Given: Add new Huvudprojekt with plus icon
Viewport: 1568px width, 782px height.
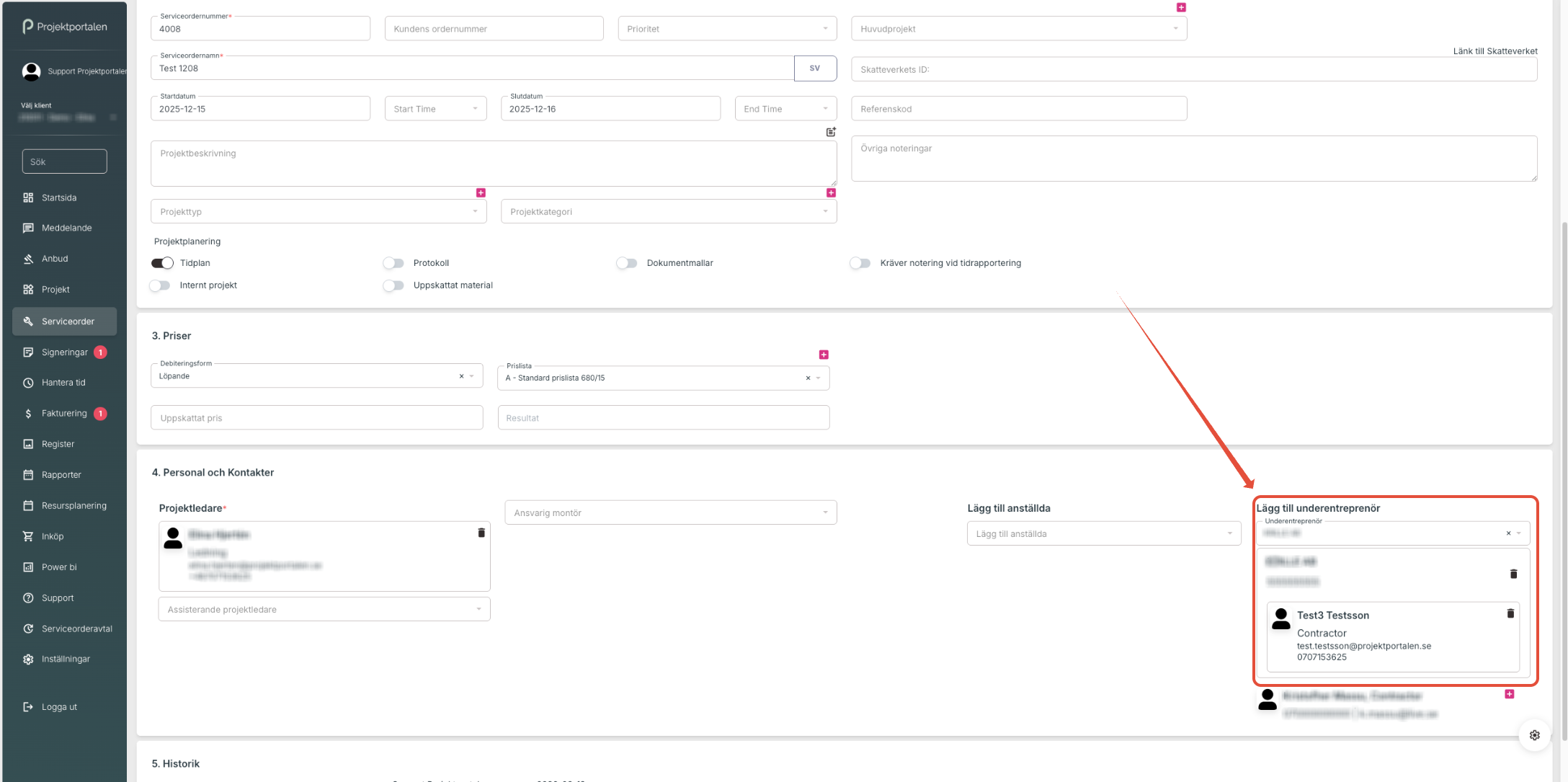Looking at the screenshot, I should (1181, 7).
